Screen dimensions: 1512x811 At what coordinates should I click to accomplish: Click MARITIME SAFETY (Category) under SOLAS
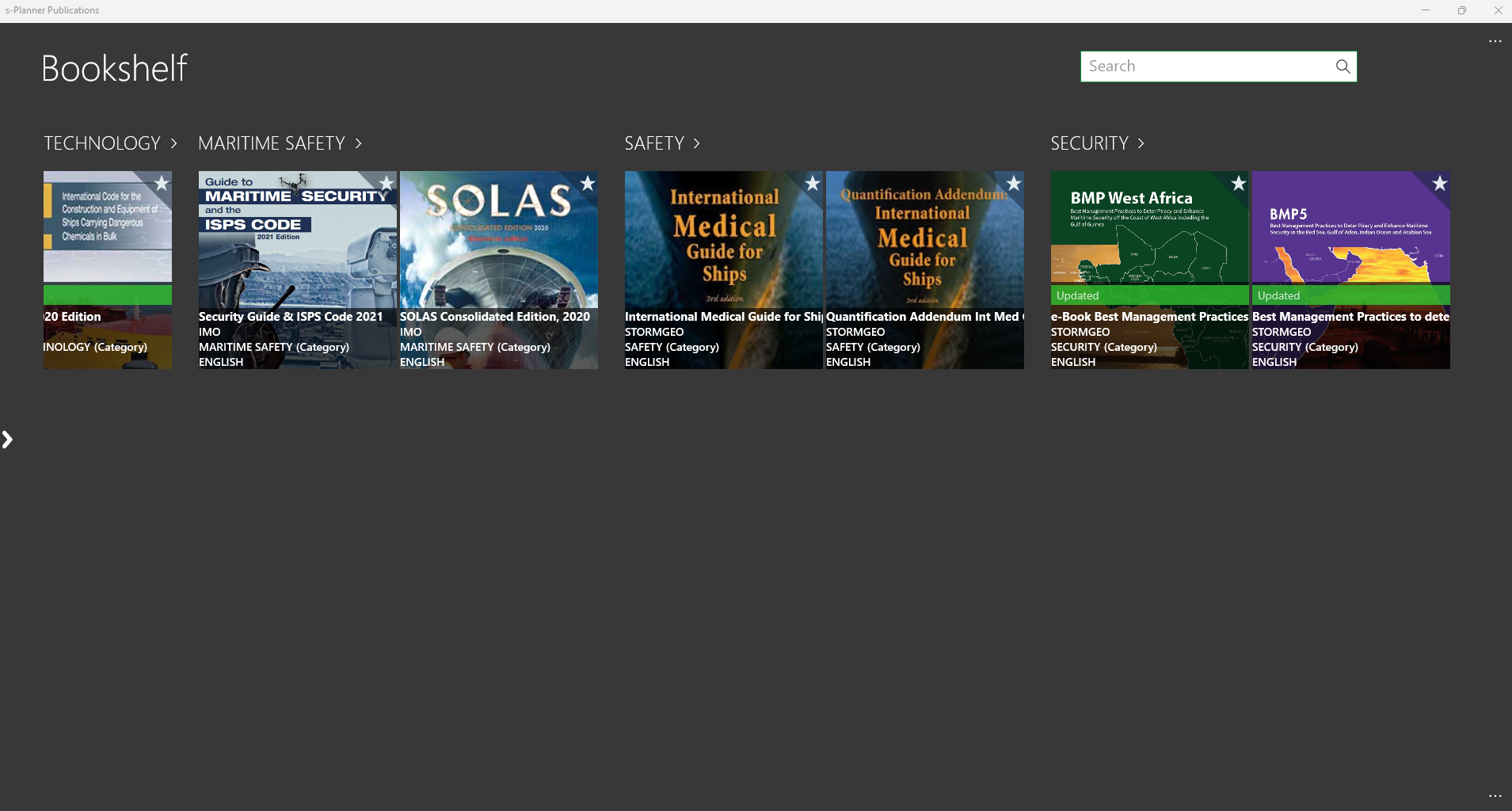pos(475,347)
